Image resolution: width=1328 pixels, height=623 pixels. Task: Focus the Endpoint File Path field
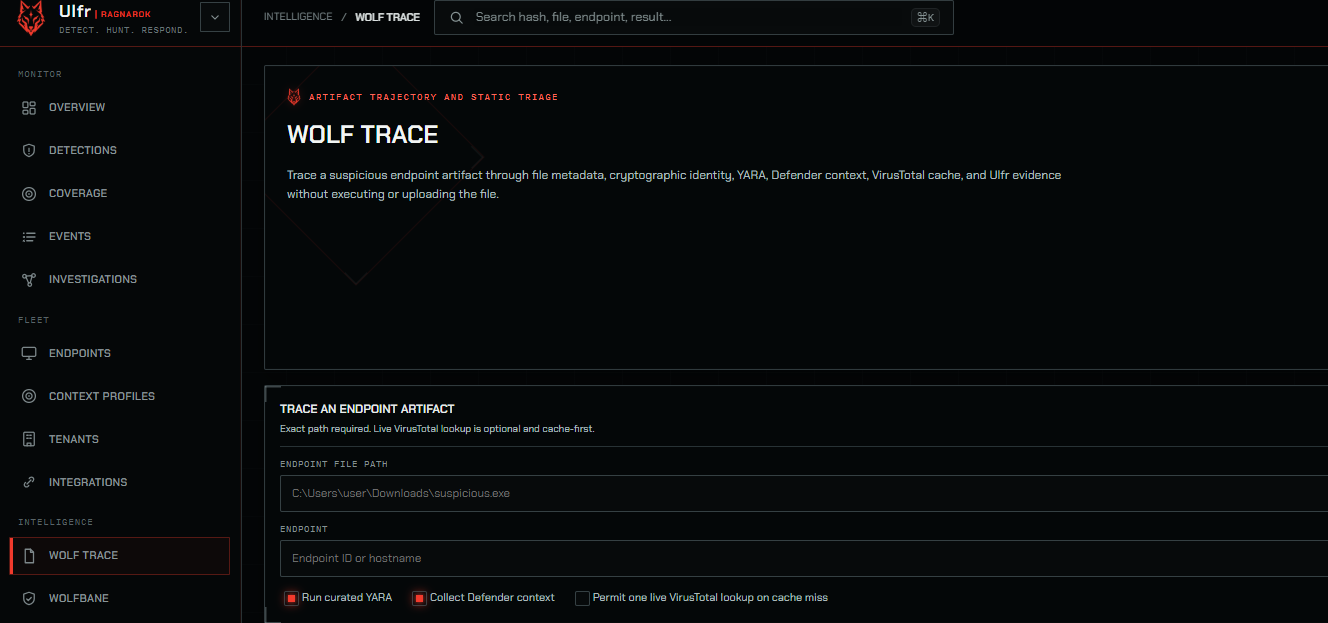point(804,493)
